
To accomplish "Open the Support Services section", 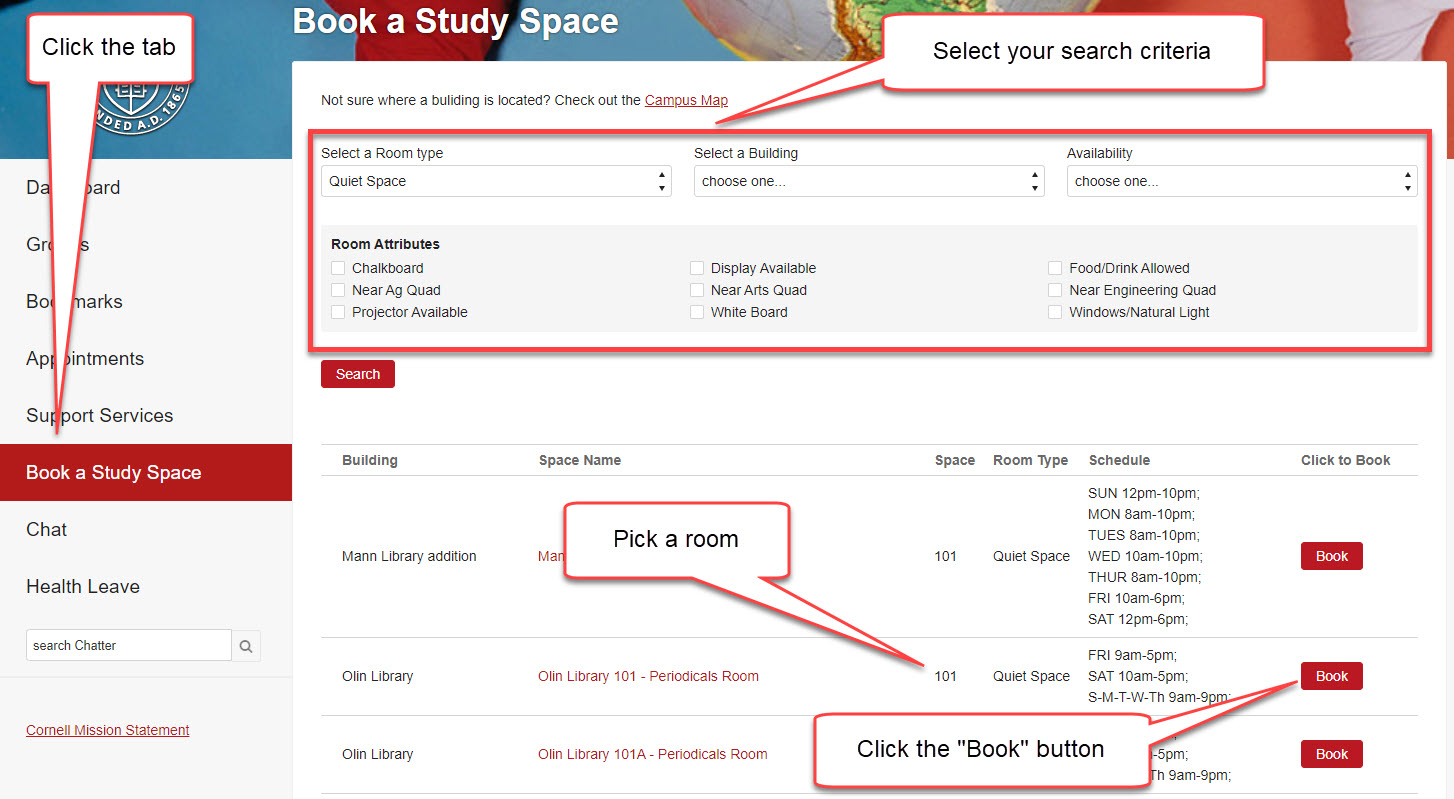I will (99, 415).
